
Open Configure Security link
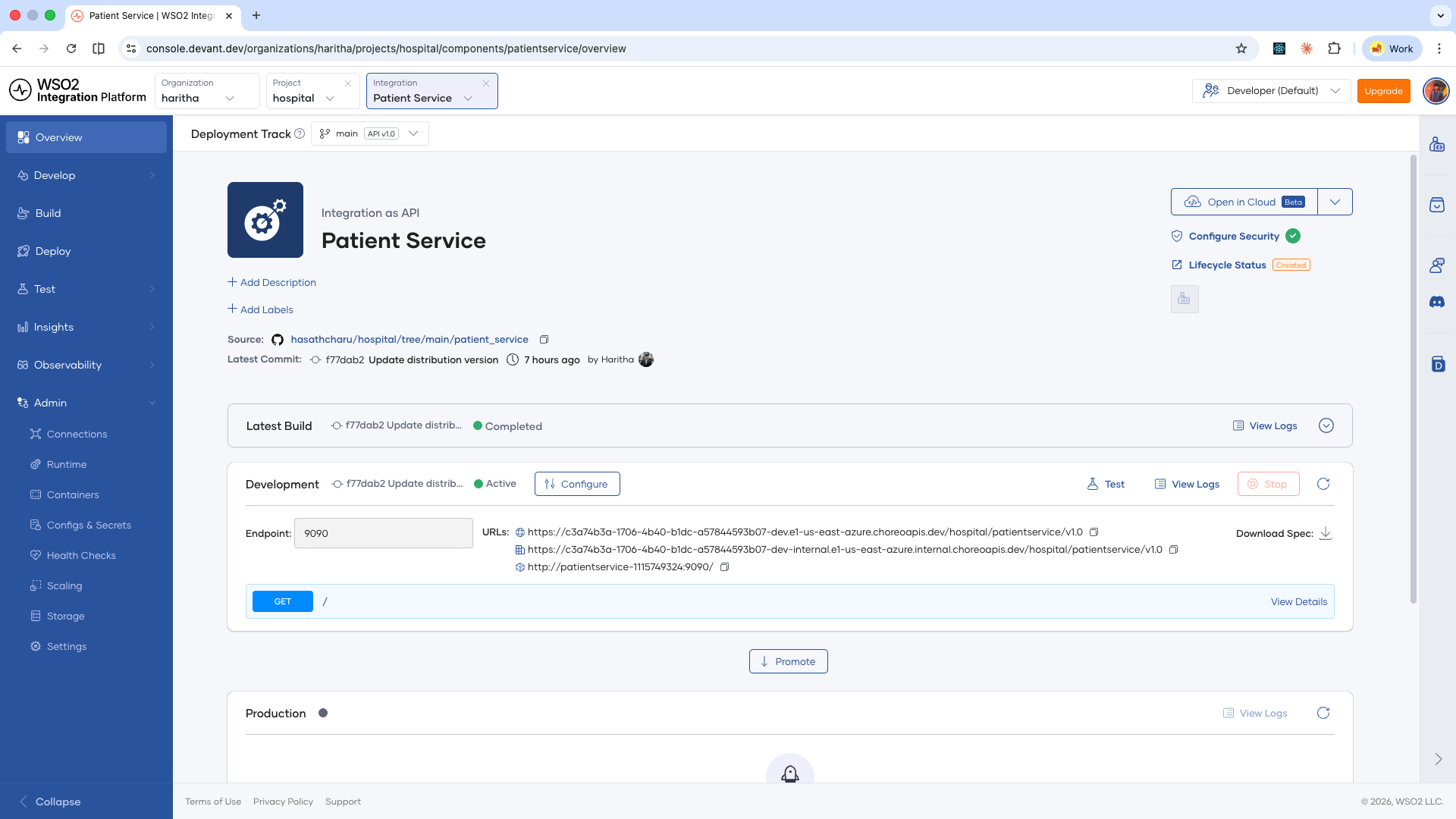point(1234,237)
